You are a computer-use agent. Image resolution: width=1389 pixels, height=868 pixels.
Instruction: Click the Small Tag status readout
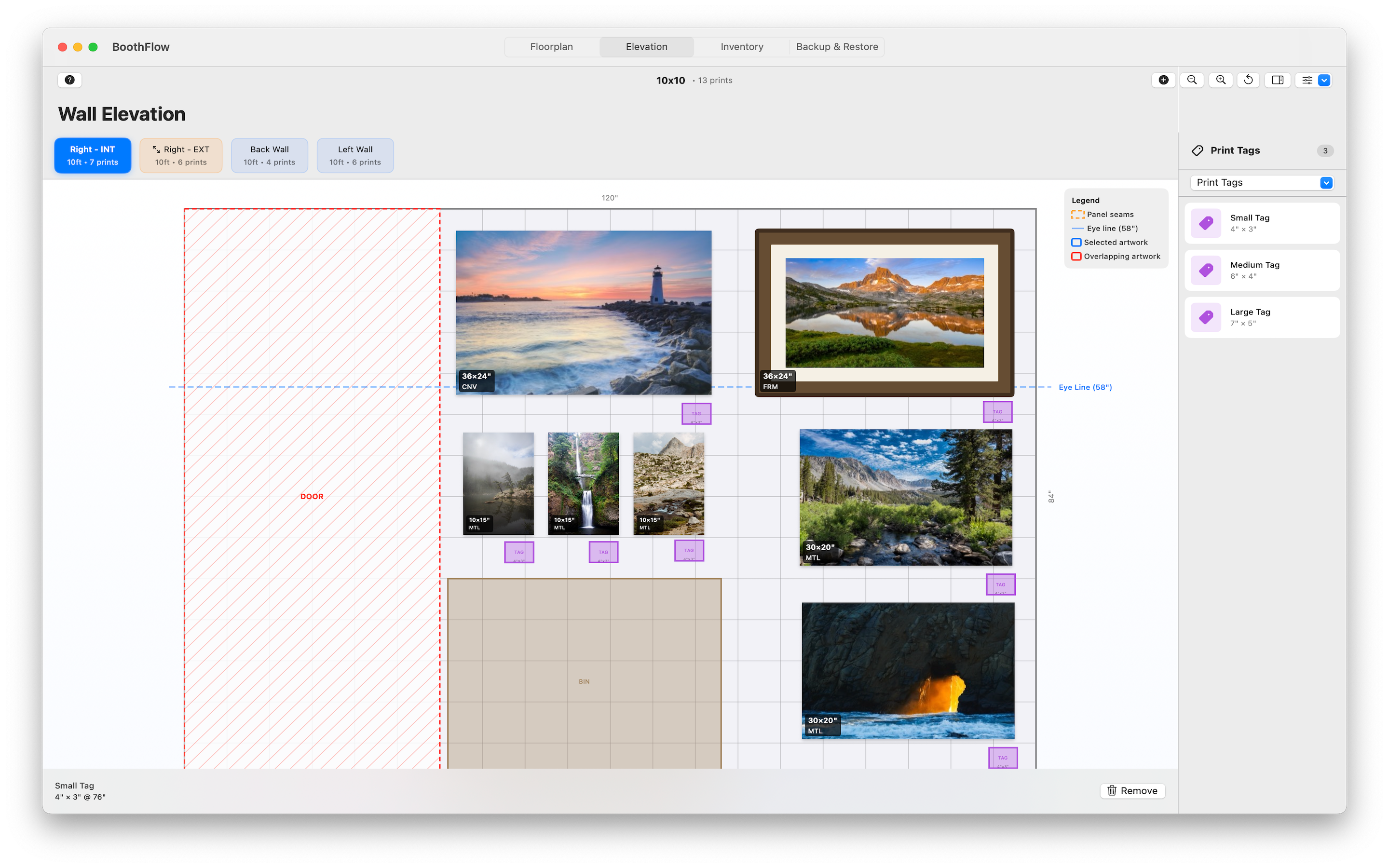pyautogui.click(x=80, y=791)
